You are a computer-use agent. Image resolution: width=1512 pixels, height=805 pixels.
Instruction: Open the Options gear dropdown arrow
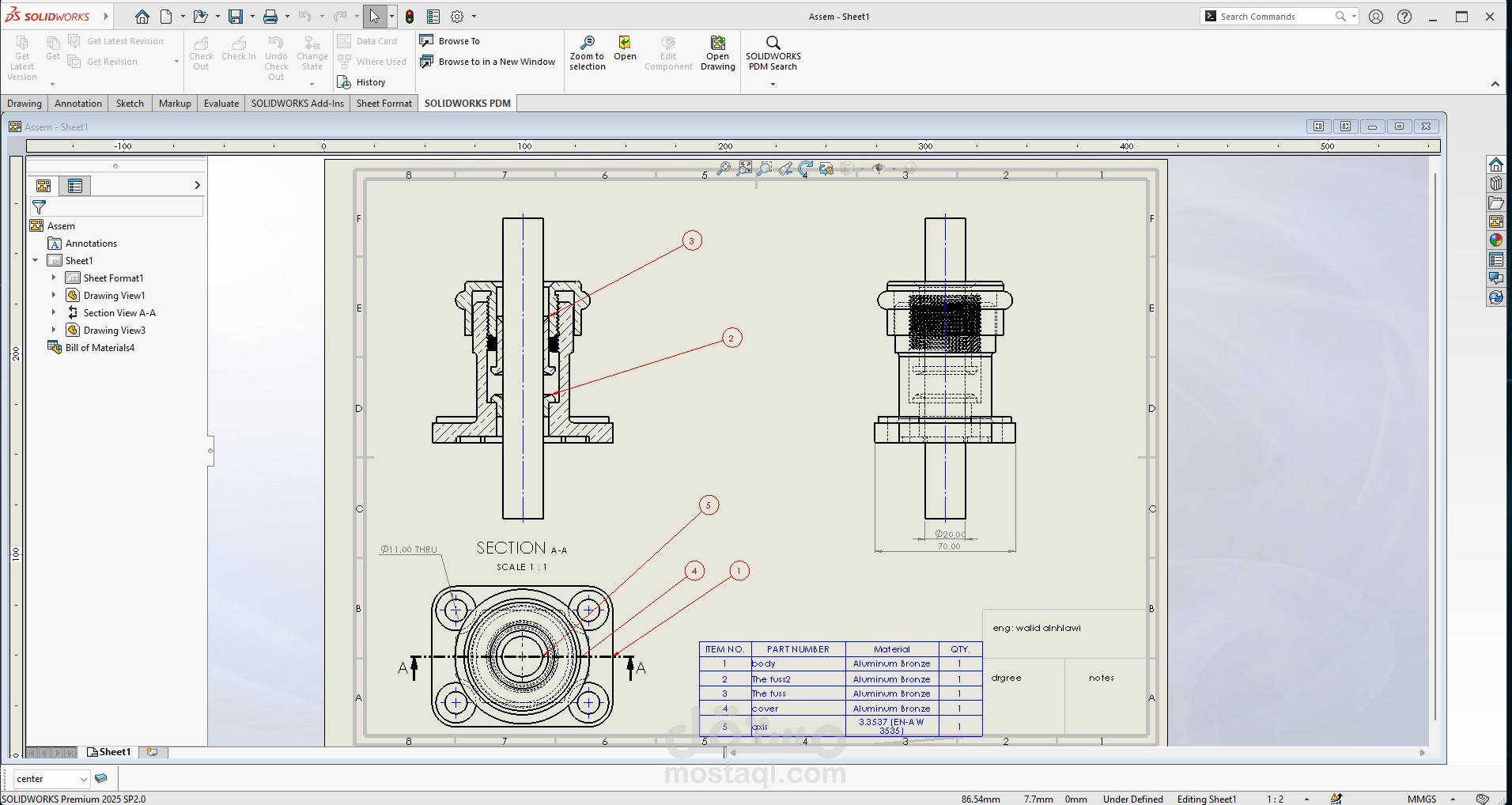click(x=474, y=16)
